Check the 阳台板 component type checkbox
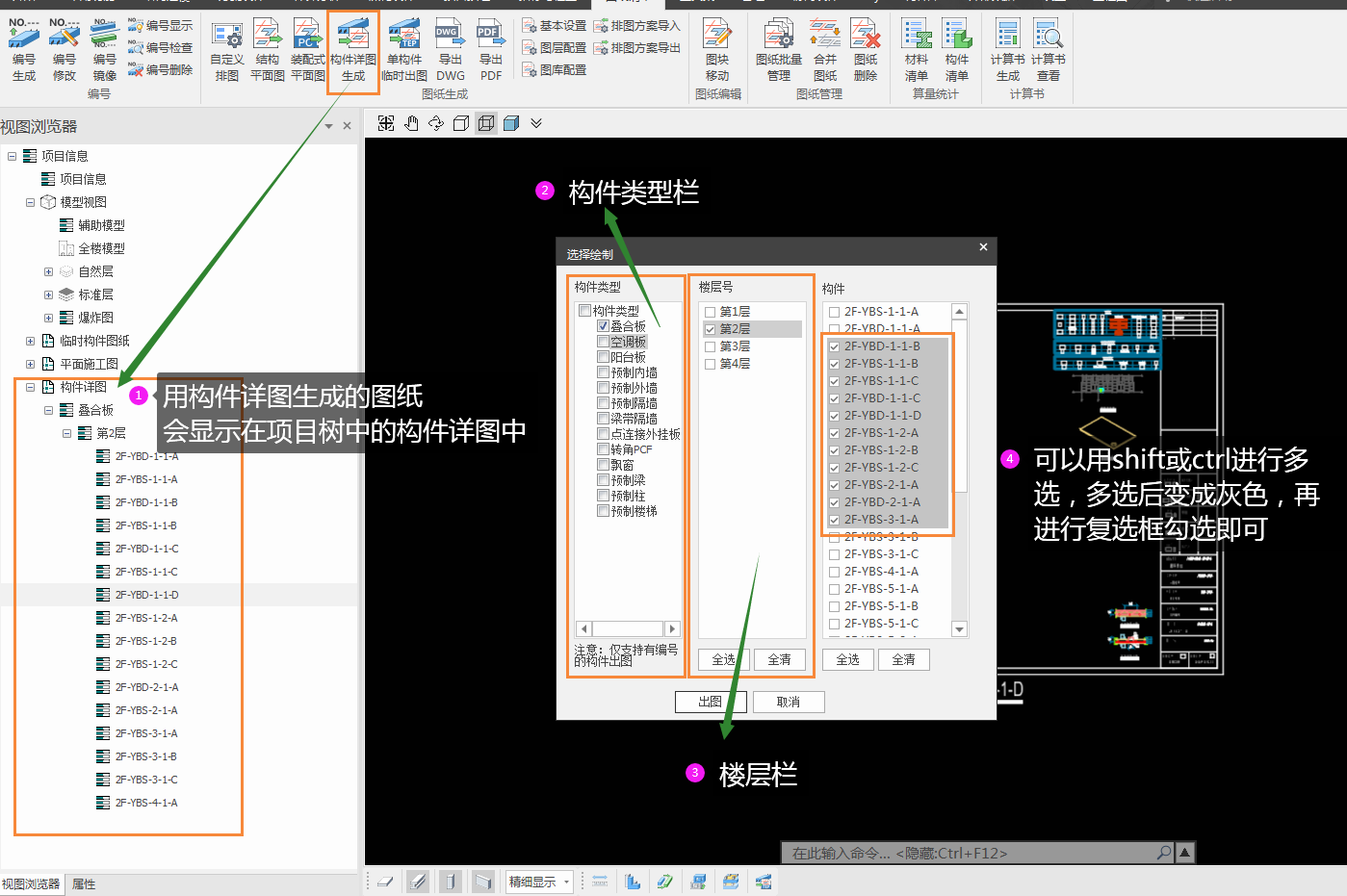The width and height of the screenshot is (1347, 896). pos(604,357)
